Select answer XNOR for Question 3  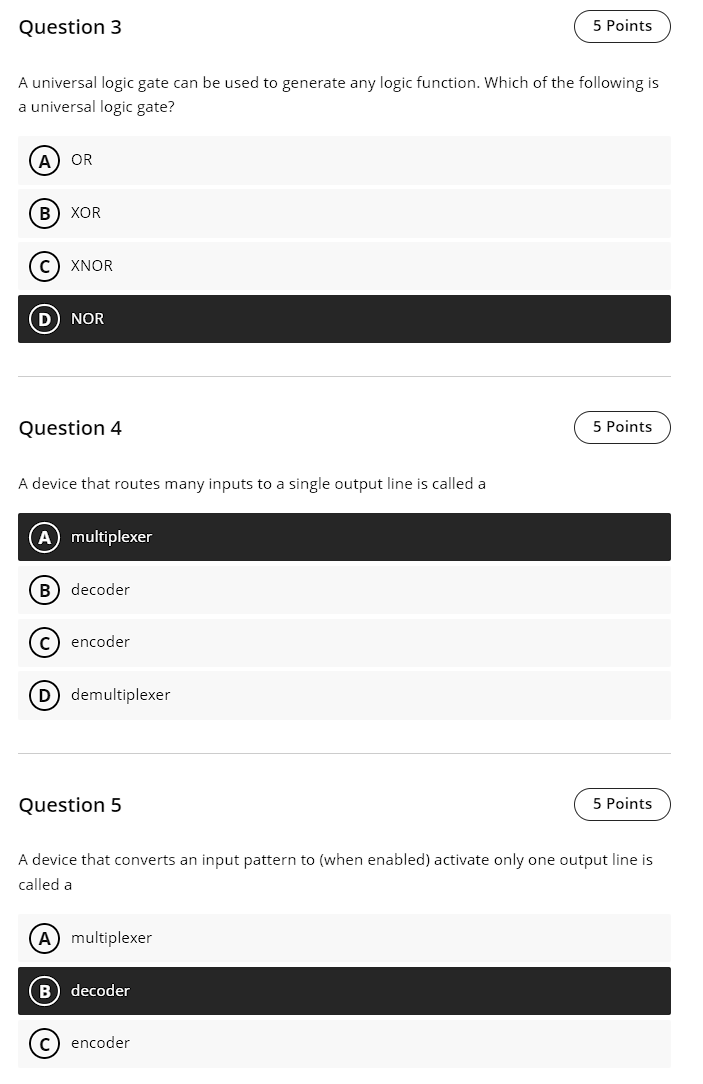tap(344, 266)
